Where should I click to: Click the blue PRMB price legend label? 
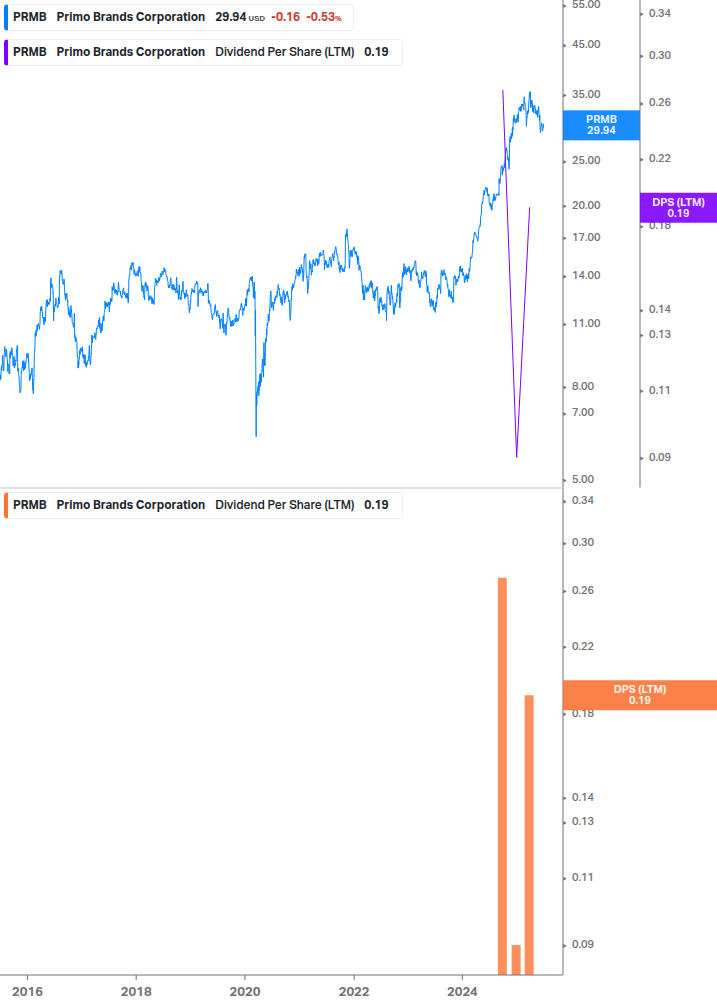(x=179, y=17)
